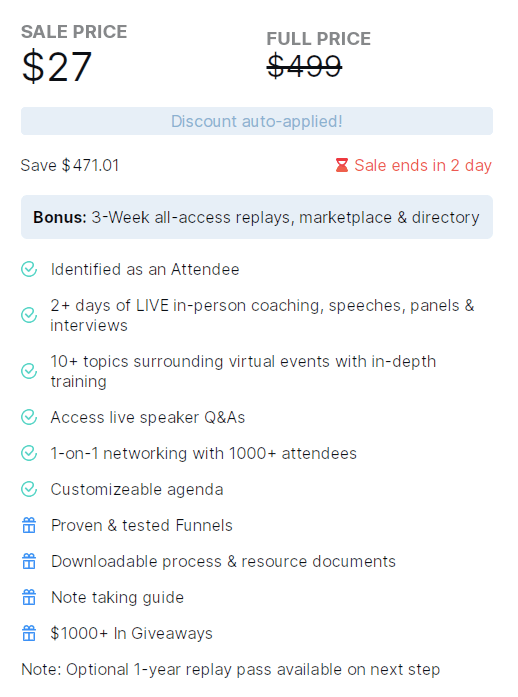
Task: Click check icon beside 2+ days of LIVE coaching
Action: [29, 315]
